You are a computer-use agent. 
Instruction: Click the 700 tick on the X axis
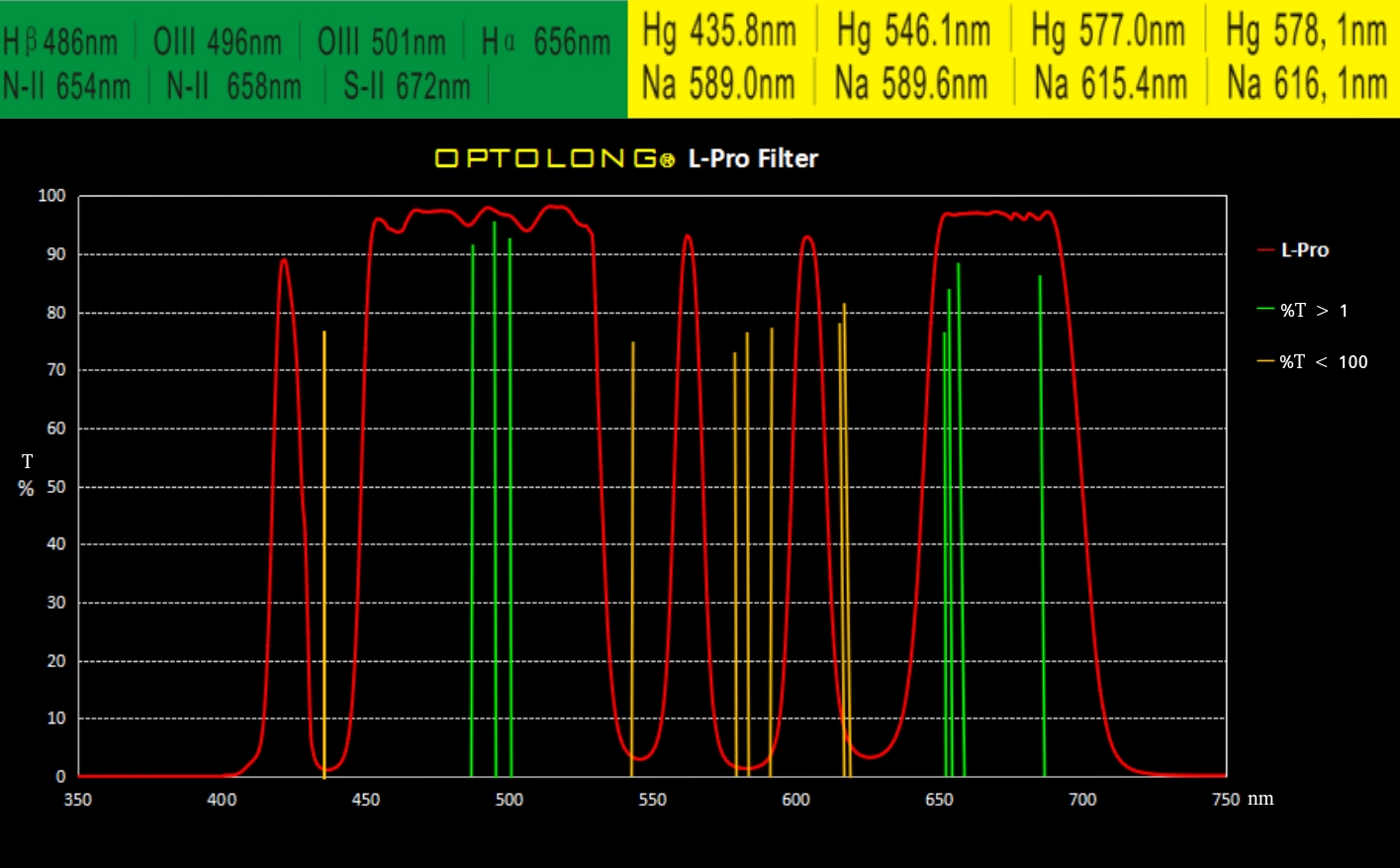click(1082, 800)
